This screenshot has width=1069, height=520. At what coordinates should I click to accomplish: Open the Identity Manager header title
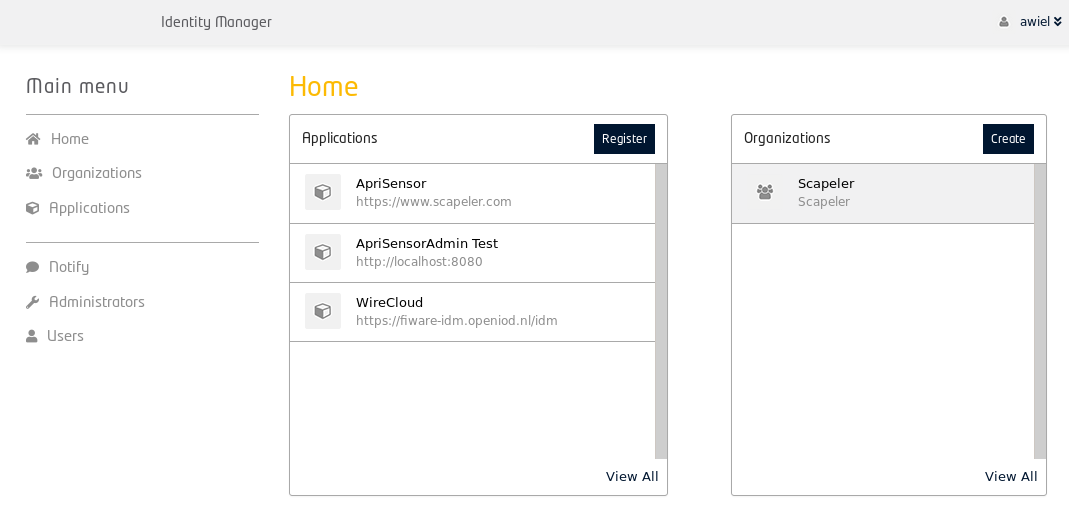[x=216, y=22]
